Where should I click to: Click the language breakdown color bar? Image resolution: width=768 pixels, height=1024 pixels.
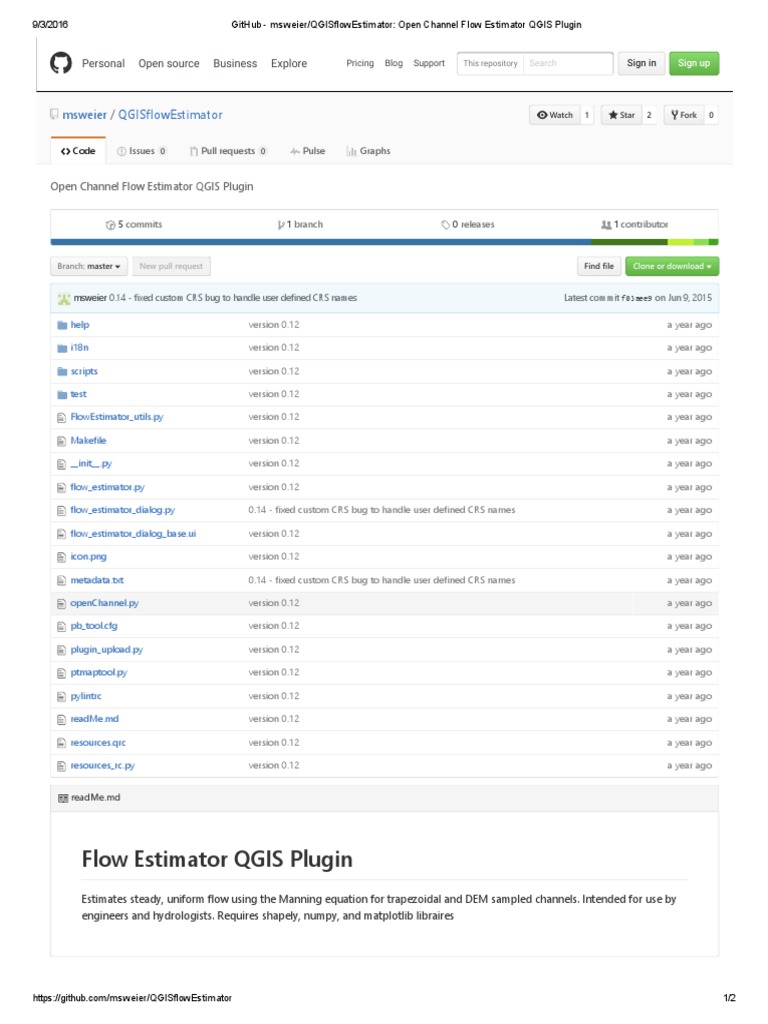click(385, 242)
